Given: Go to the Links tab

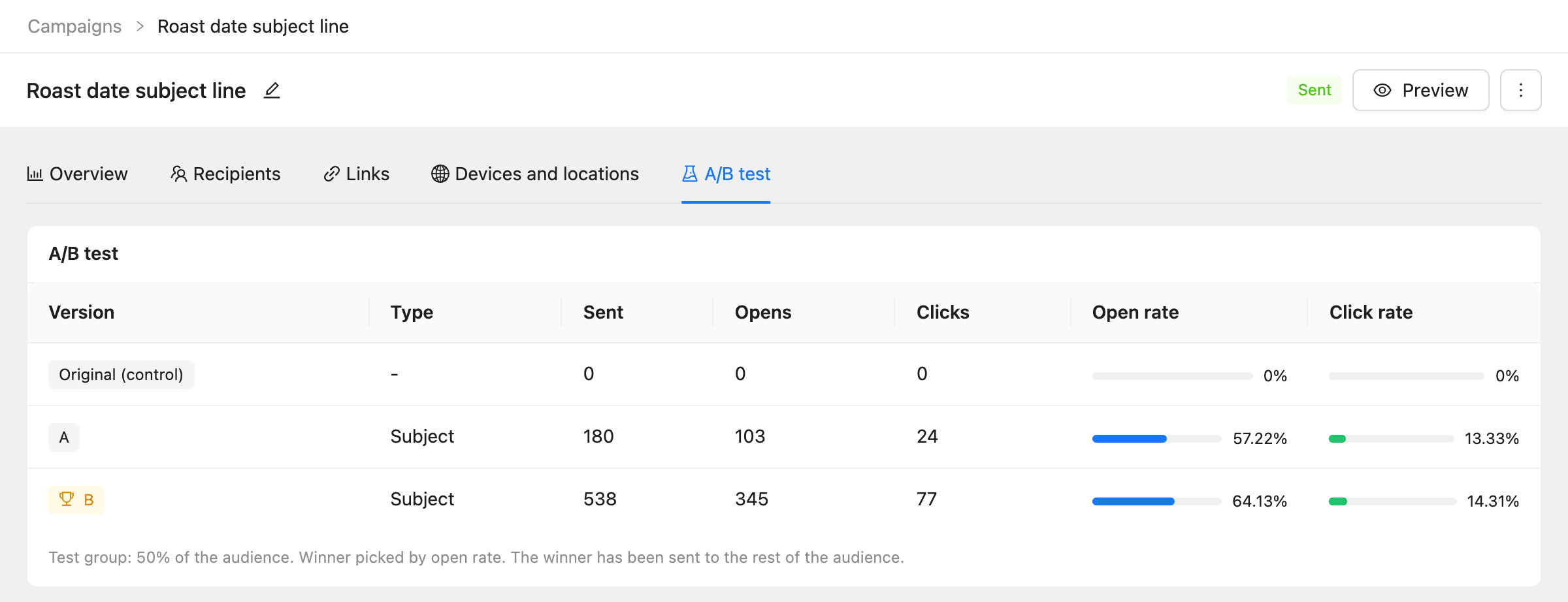Looking at the screenshot, I should (x=357, y=174).
